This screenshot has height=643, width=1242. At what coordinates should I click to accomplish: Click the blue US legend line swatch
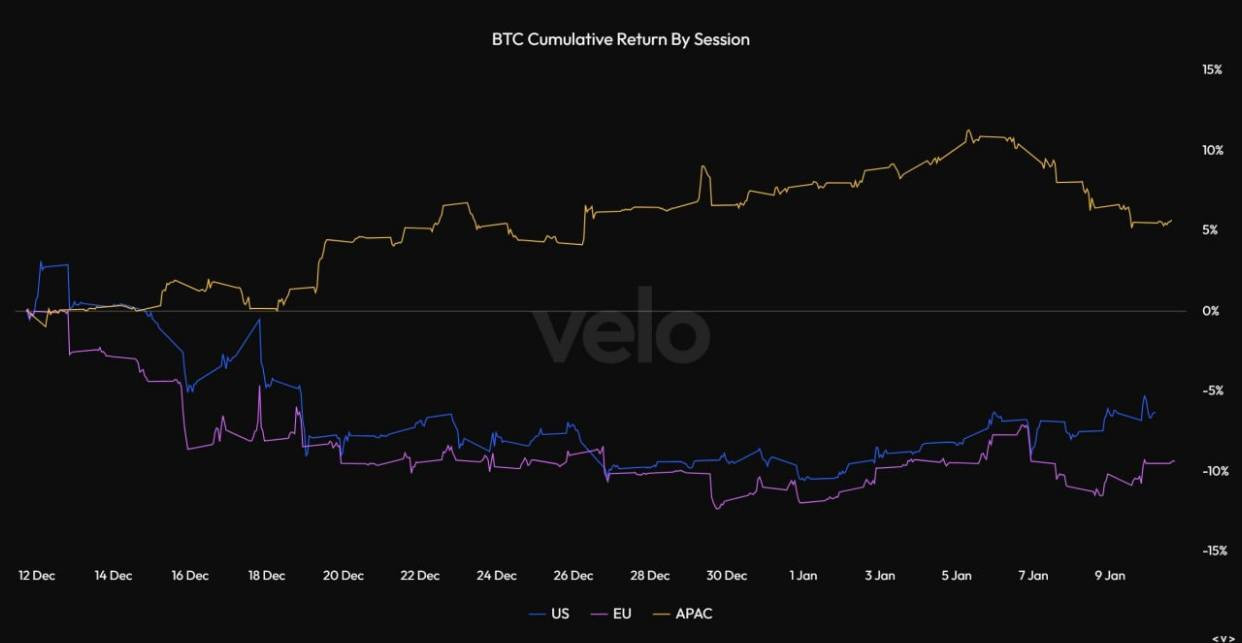point(536,613)
